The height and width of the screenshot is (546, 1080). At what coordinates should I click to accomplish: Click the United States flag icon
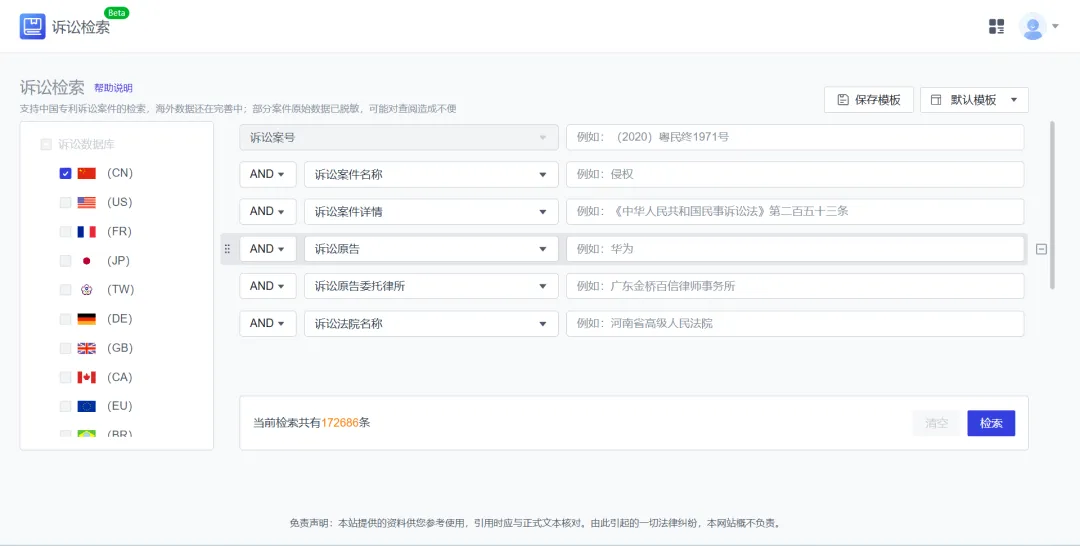87,202
